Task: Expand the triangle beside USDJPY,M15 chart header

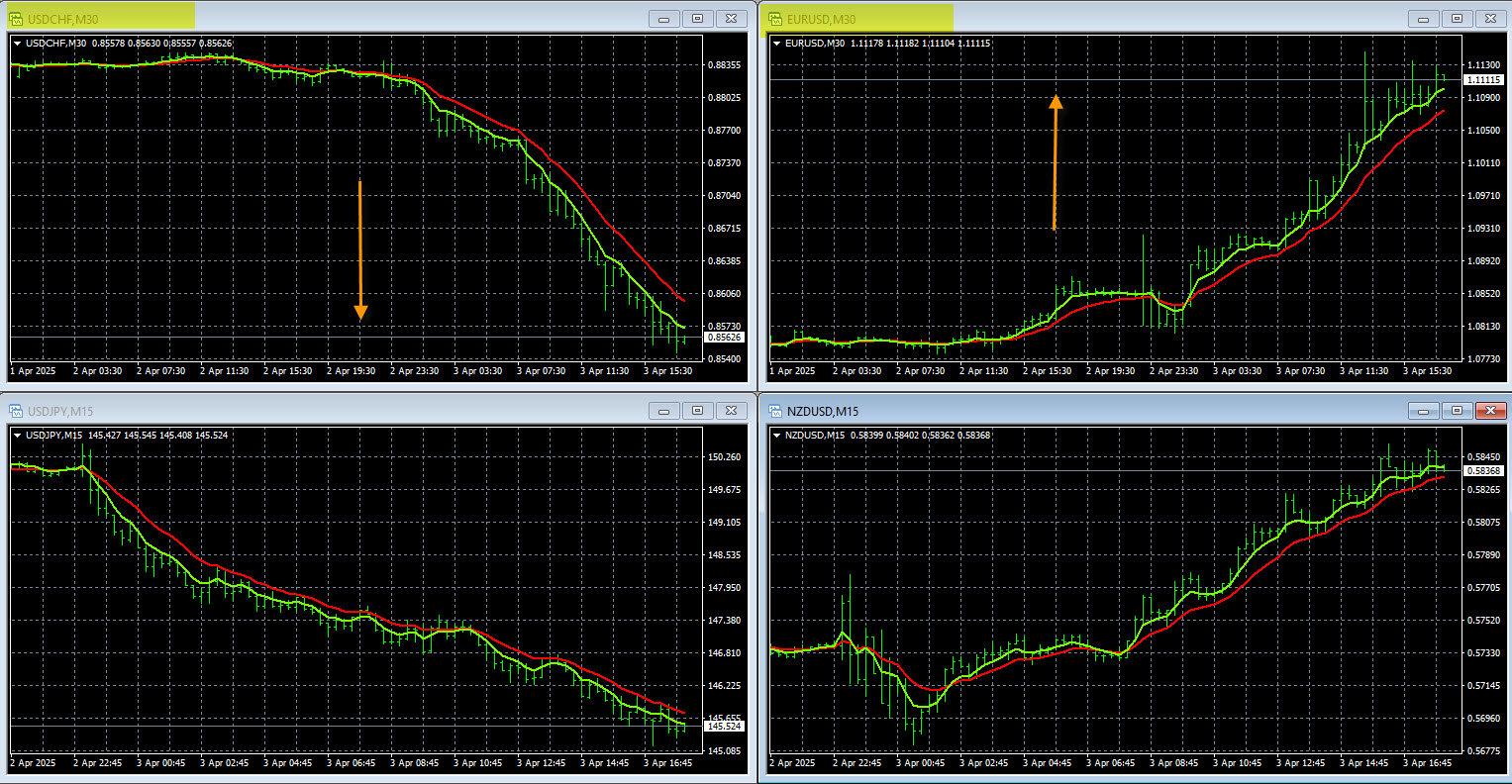Action: tap(18, 435)
